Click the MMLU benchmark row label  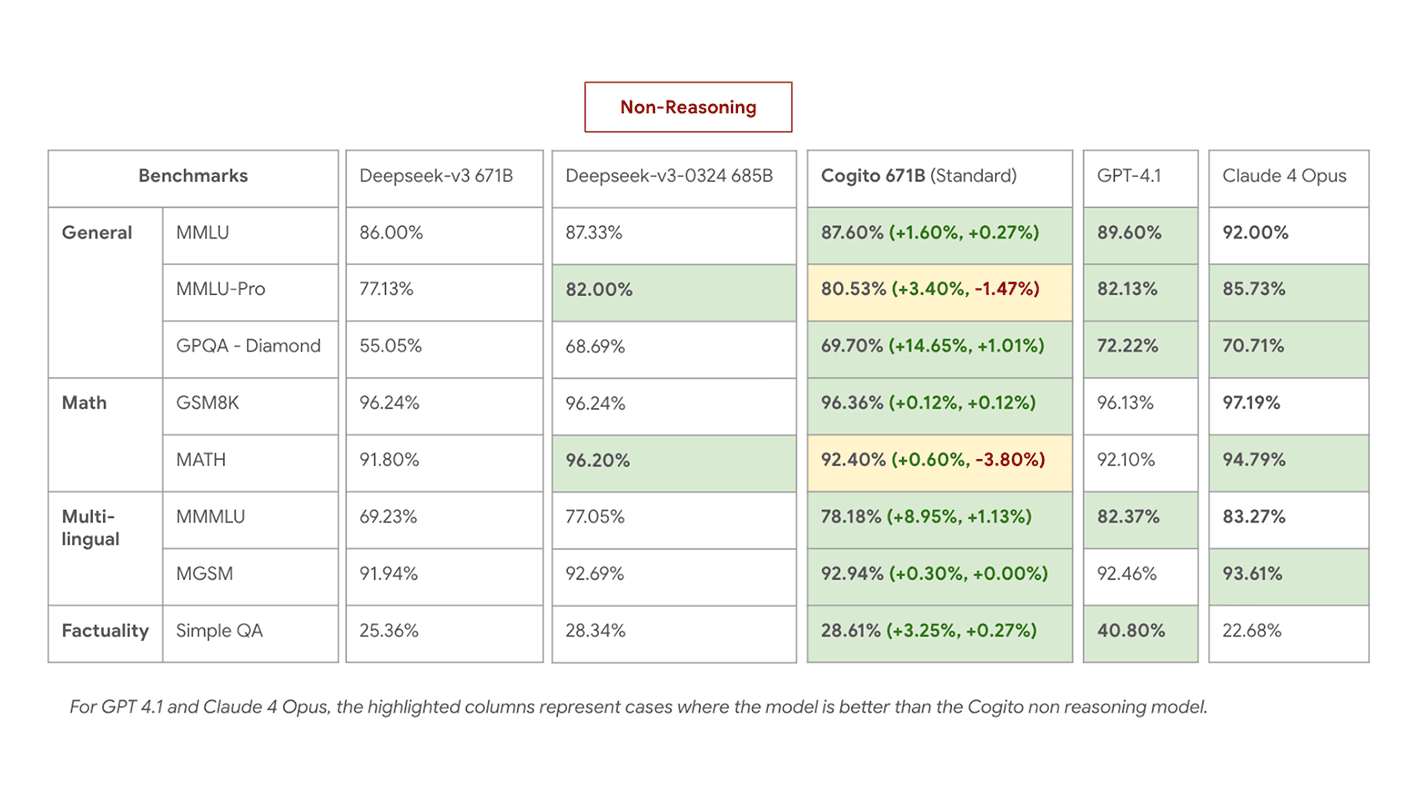203,232
